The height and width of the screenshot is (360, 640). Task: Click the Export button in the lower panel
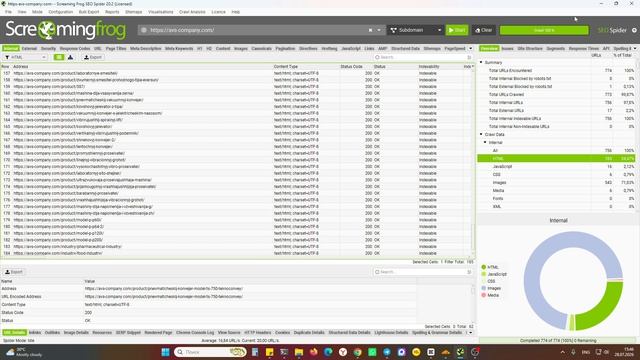pyautogui.click(x=14, y=272)
